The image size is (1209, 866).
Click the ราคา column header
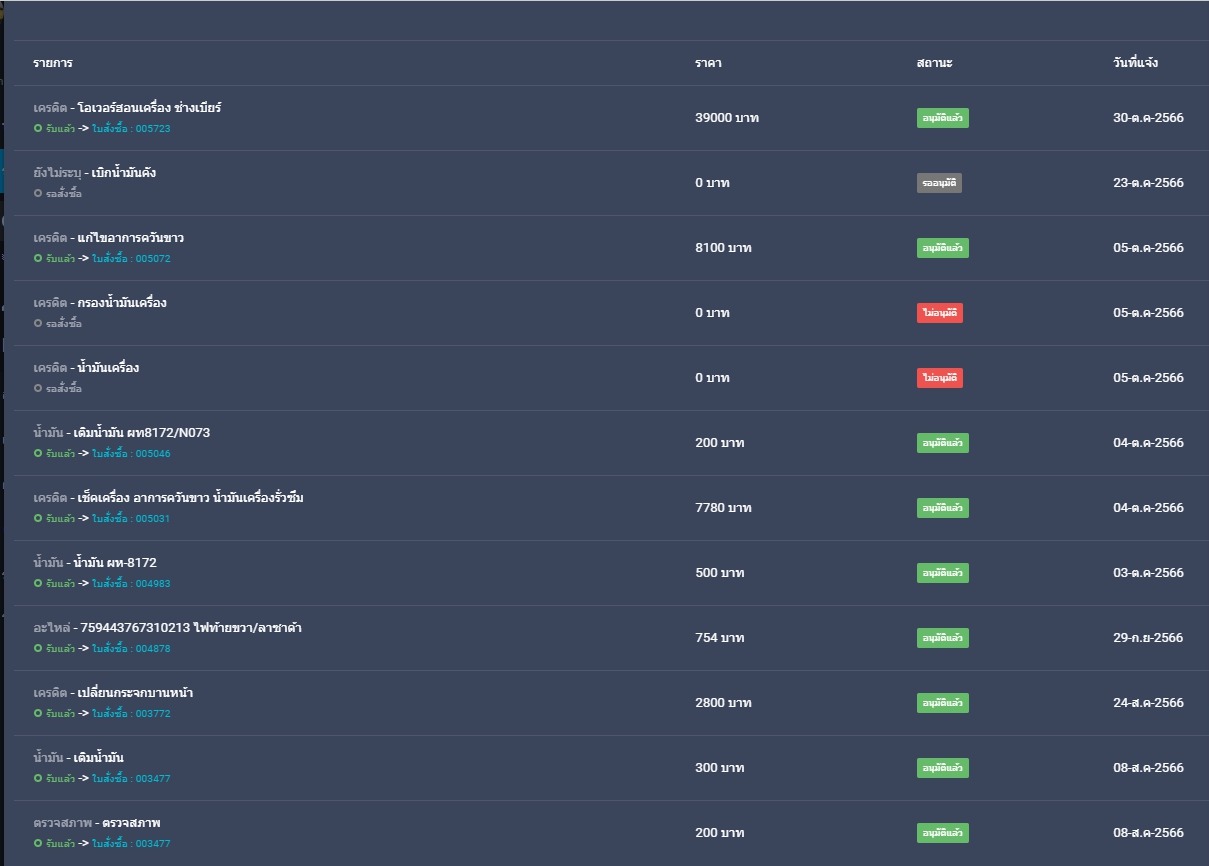tap(708, 63)
